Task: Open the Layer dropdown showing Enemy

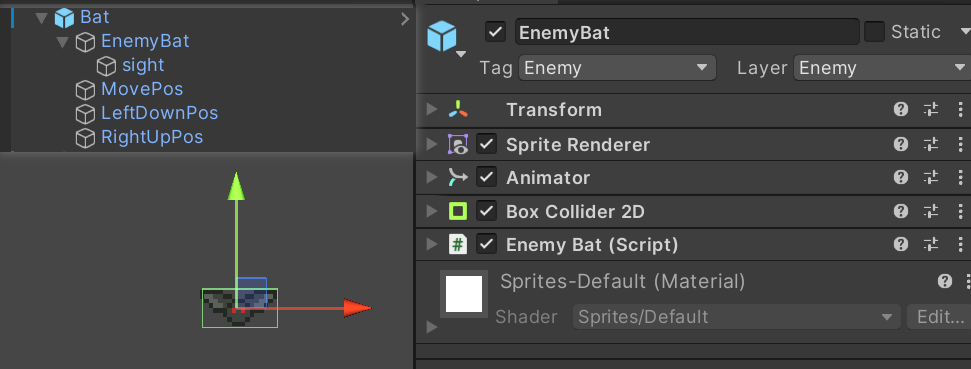Action: coord(882,68)
